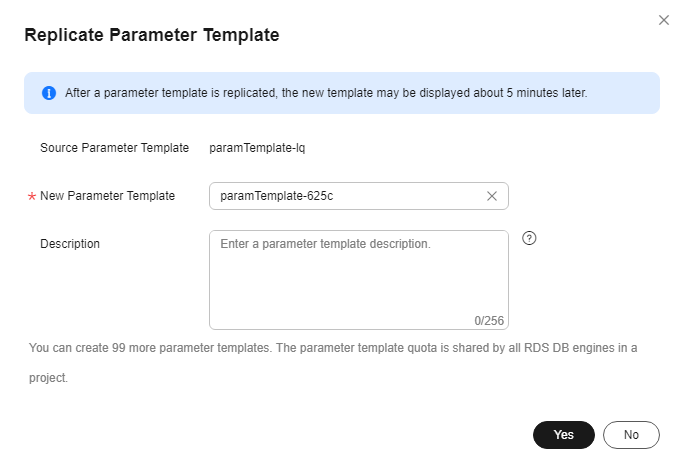The image size is (688, 476).
Task: Confirm replication with the Yes button
Action: [x=564, y=435]
